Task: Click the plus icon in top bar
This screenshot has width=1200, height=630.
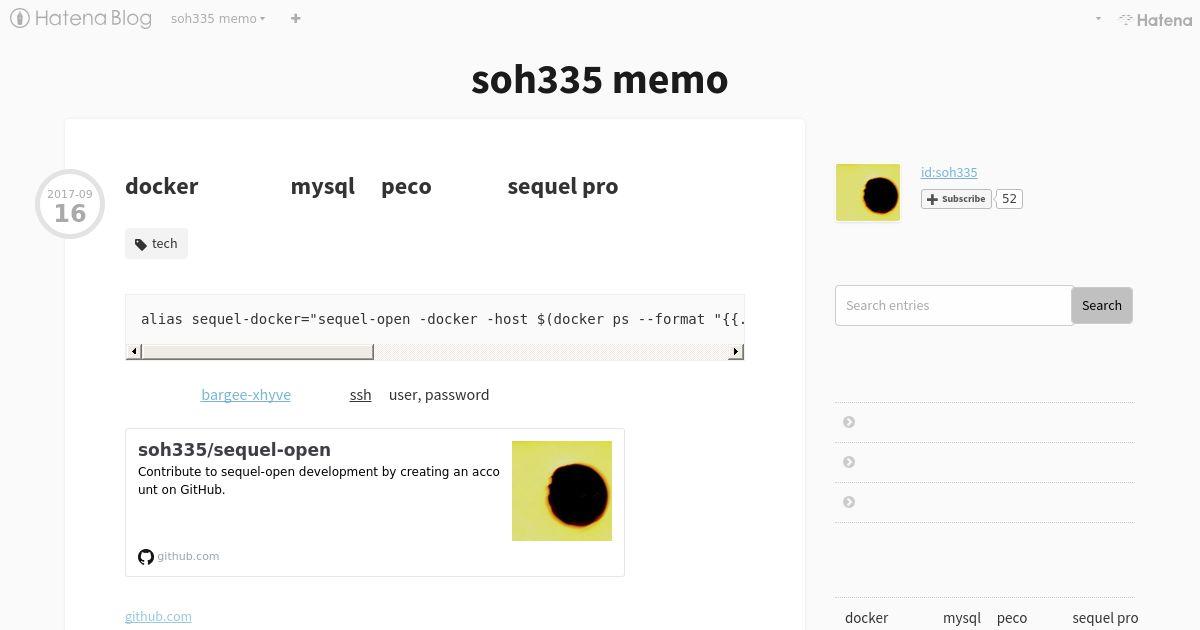Action: click(x=295, y=18)
